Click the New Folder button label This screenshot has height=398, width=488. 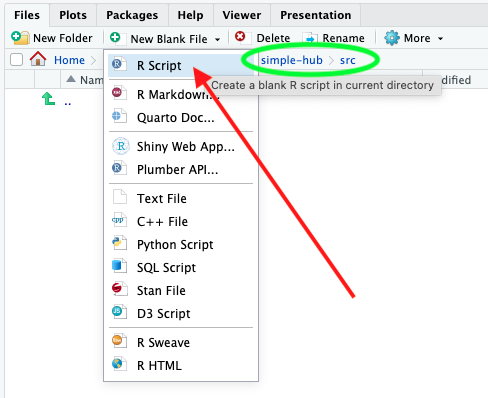coord(63,38)
